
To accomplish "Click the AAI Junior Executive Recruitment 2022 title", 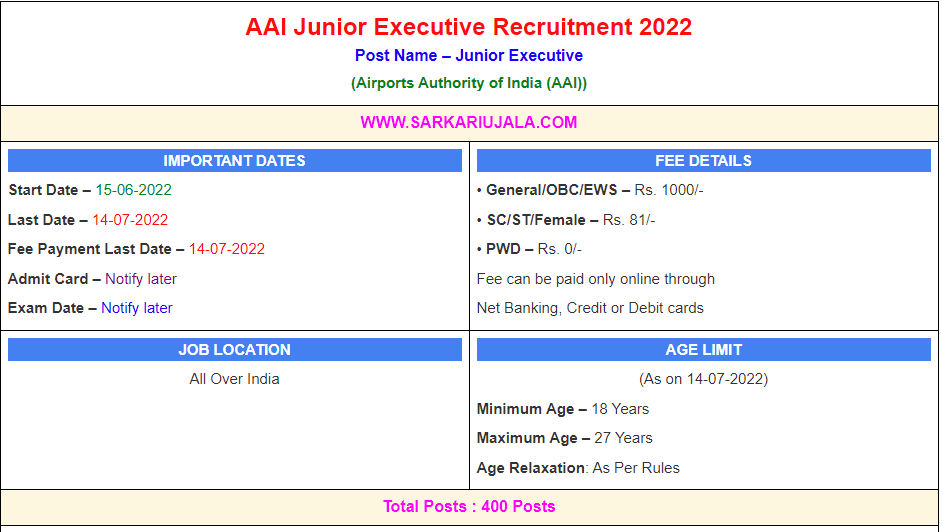I will point(468,27).
